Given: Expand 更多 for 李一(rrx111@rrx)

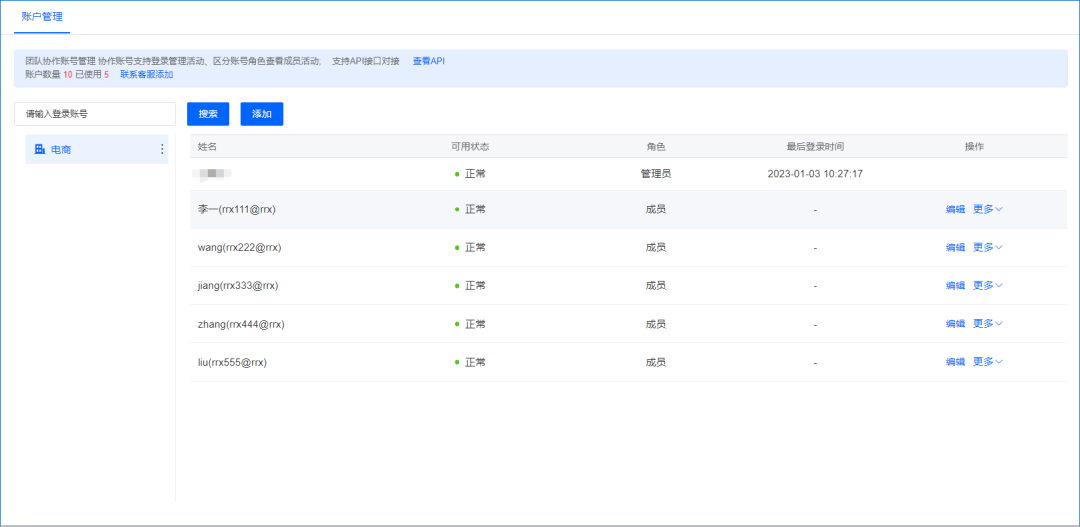Looking at the screenshot, I should click(x=988, y=209).
